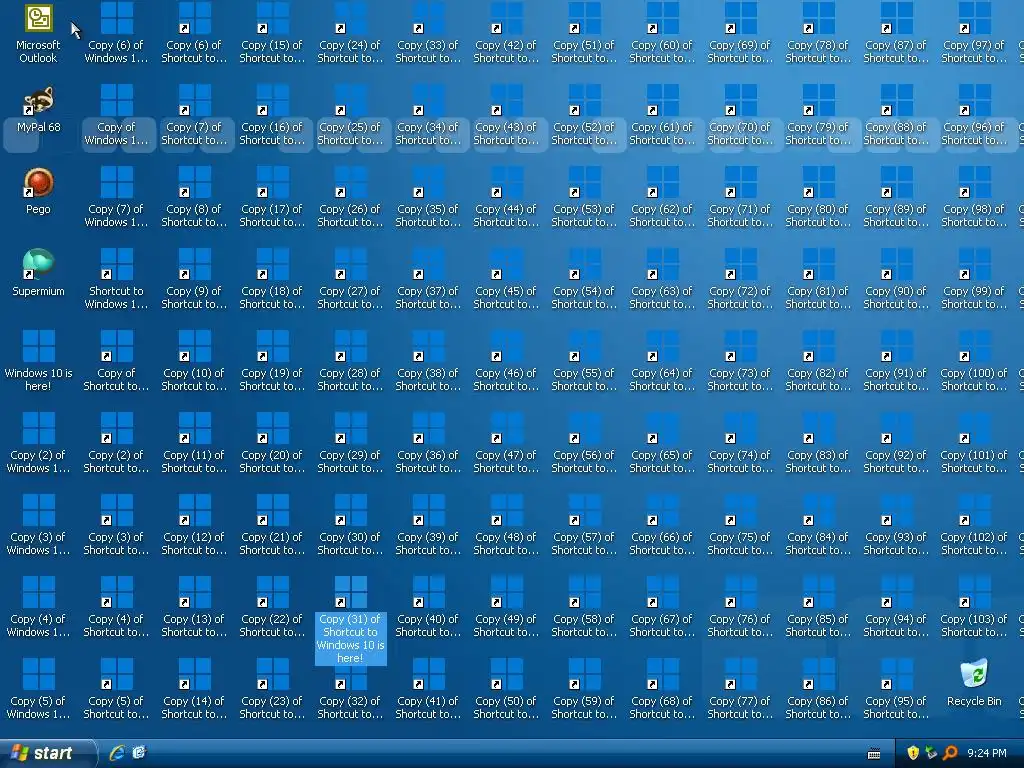
Task: Click the 'Copy (70) of Shortcut to...' label
Action: pos(741,133)
